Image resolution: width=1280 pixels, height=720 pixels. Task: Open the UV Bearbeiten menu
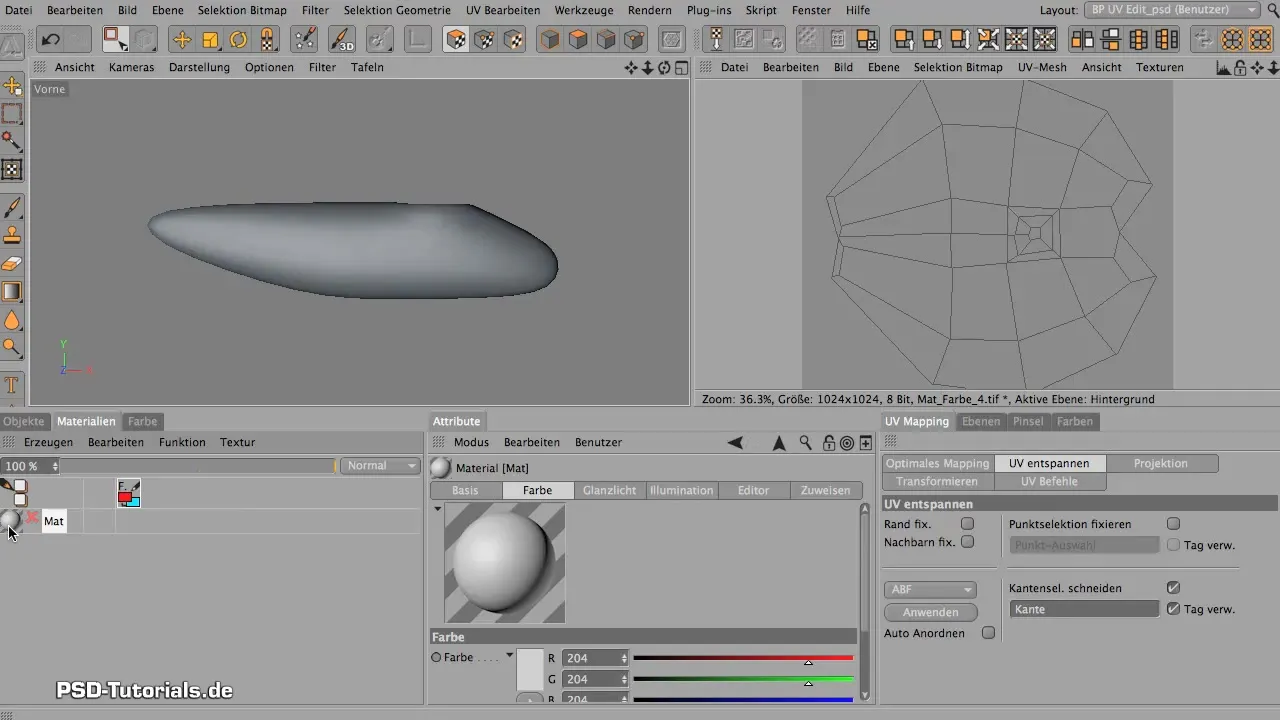pos(504,10)
